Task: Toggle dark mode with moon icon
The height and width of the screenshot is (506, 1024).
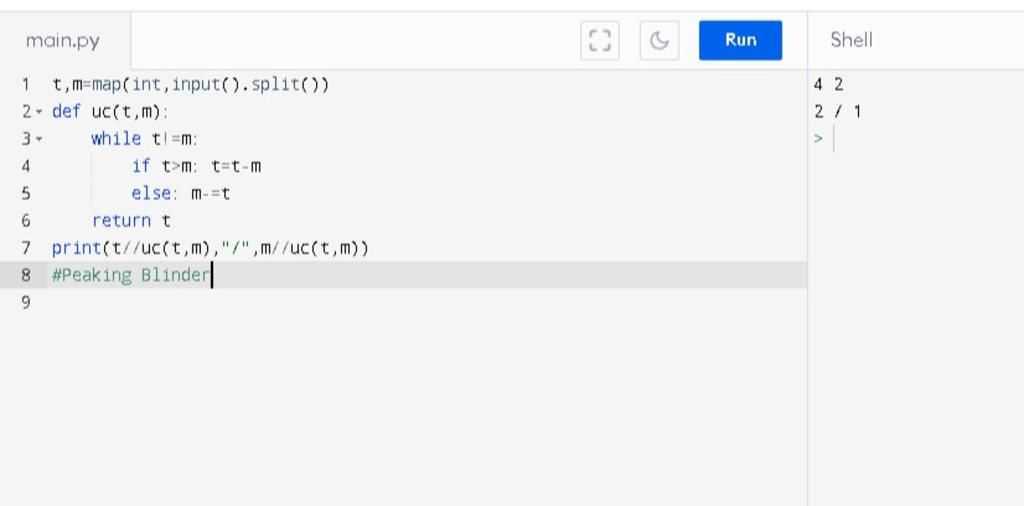Action: pyautogui.click(x=659, y=40)
